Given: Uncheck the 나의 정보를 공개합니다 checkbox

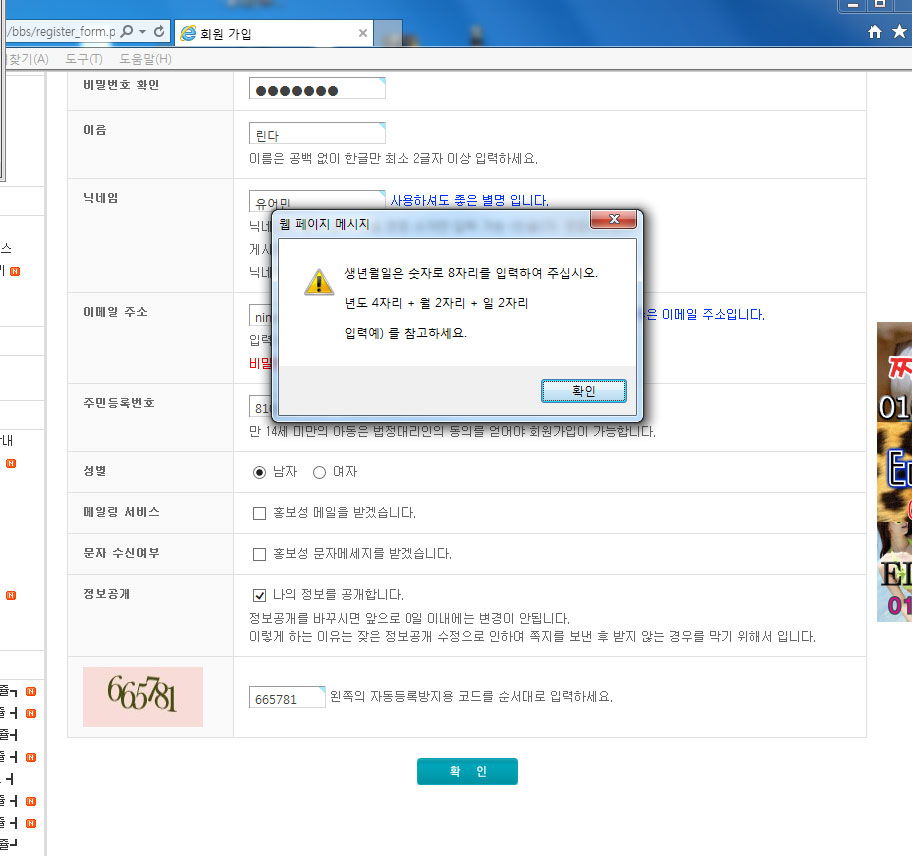Looking at the screenshot, I should coord(260,594).
